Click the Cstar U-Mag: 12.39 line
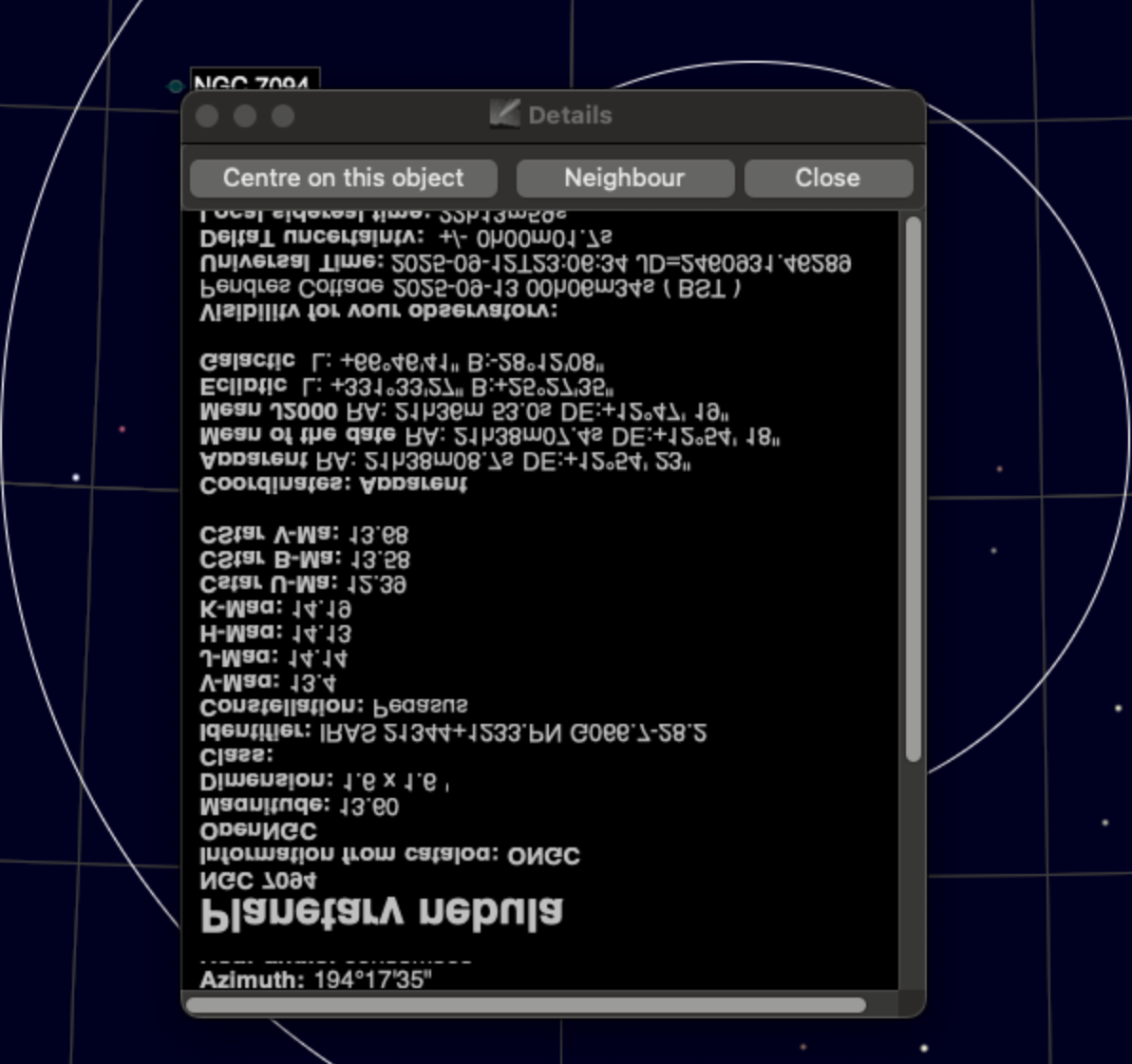 pyautogui.click(x=303, y=583)
